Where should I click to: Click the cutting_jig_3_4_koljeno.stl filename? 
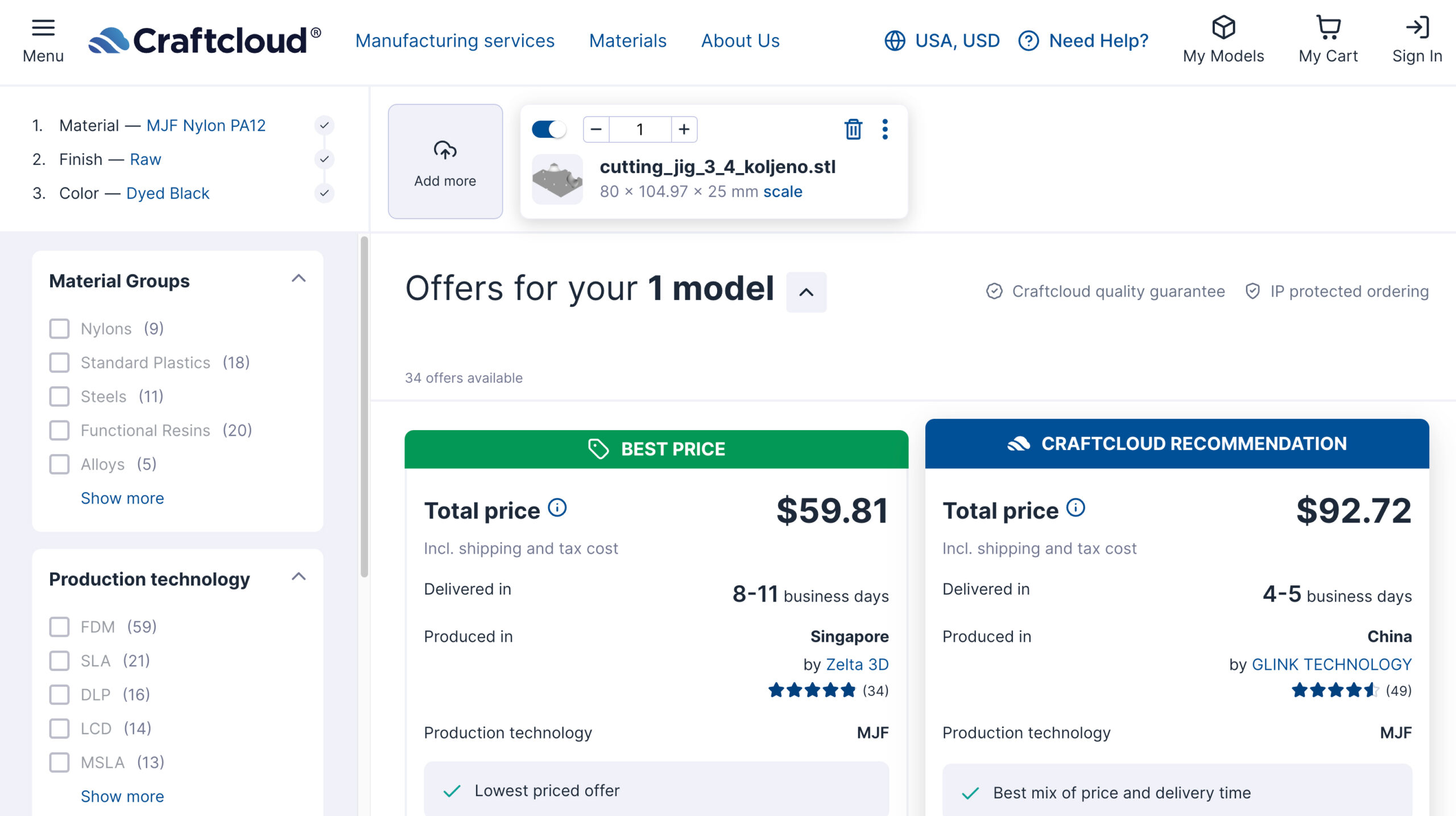[x=718, y=167]
